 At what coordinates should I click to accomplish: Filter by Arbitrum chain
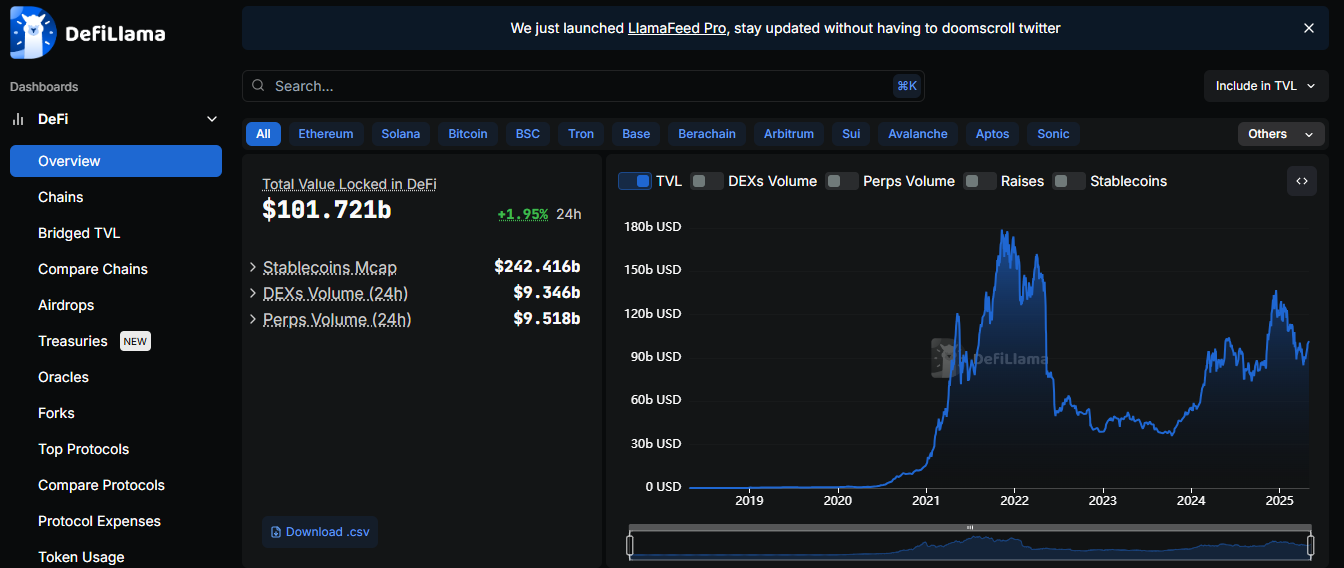pos(789,134)
